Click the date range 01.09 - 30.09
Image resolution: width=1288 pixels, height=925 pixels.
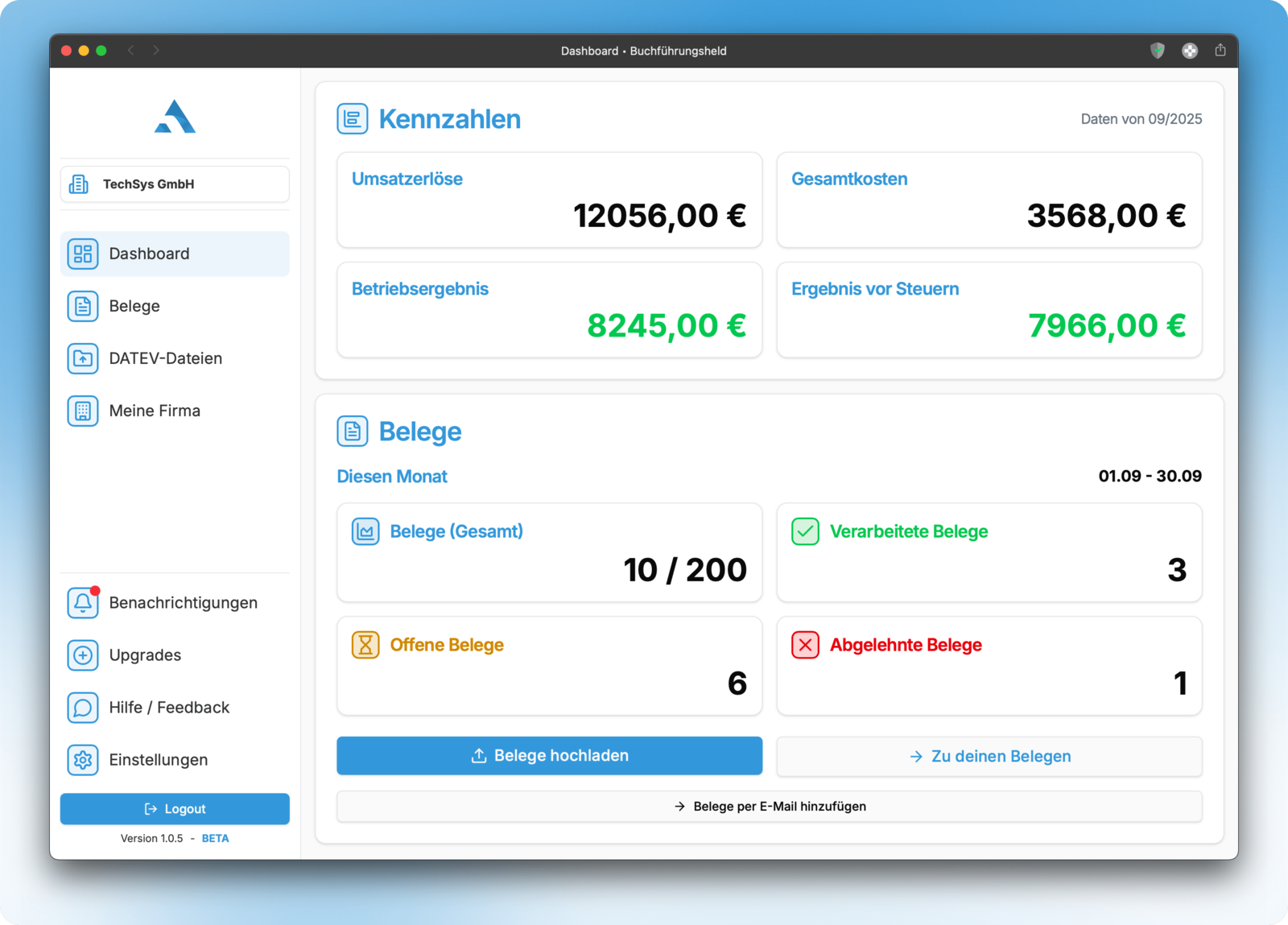pyautogui.click(x=1150, y=476)
